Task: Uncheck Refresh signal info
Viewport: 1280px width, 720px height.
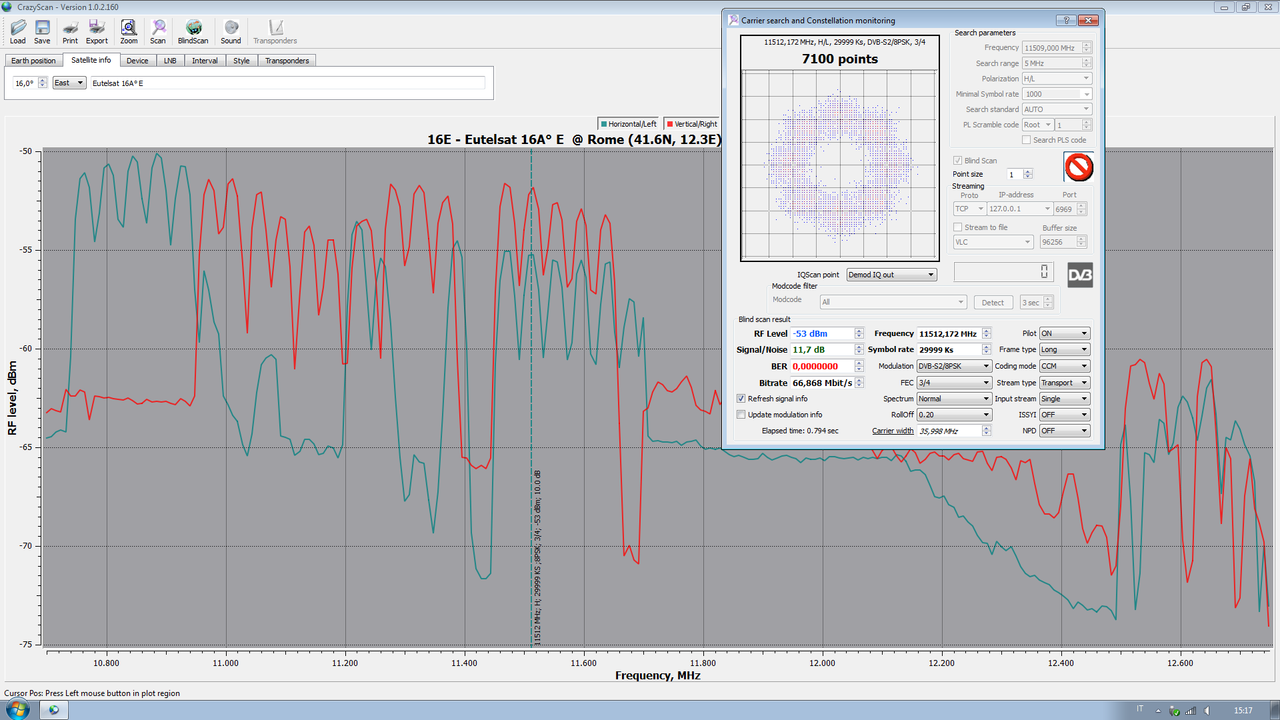Action: [x=741, y=398]
